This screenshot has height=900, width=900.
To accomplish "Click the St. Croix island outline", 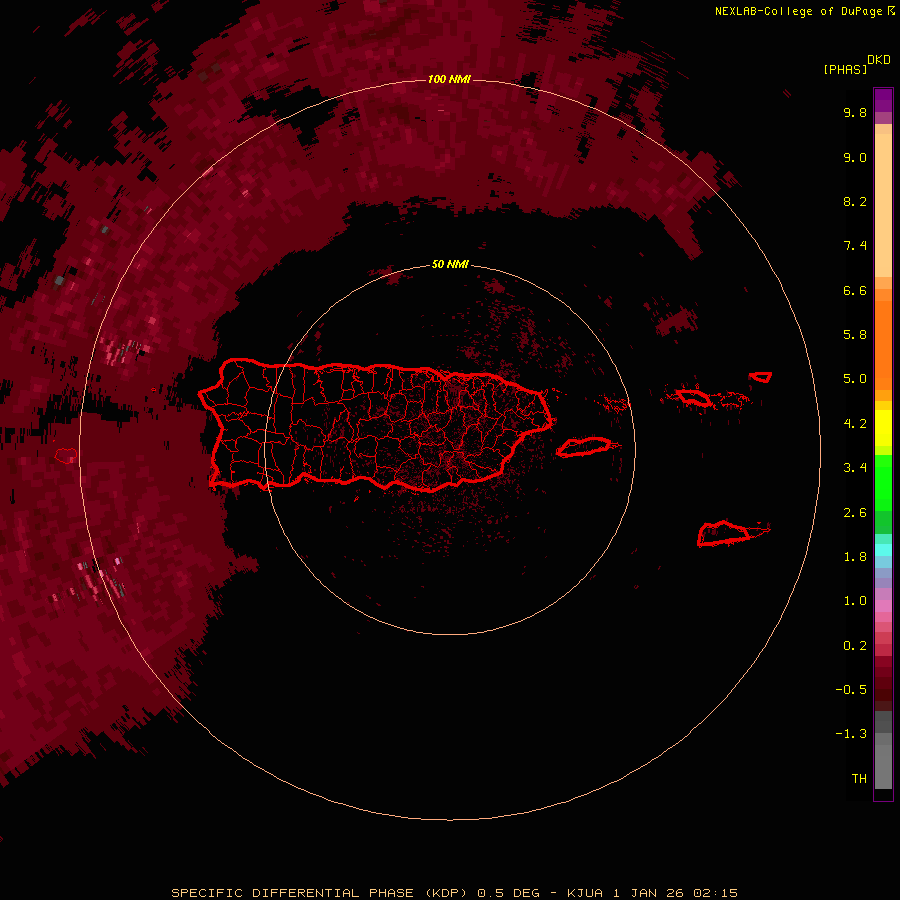I will click(x=724, y=533).
